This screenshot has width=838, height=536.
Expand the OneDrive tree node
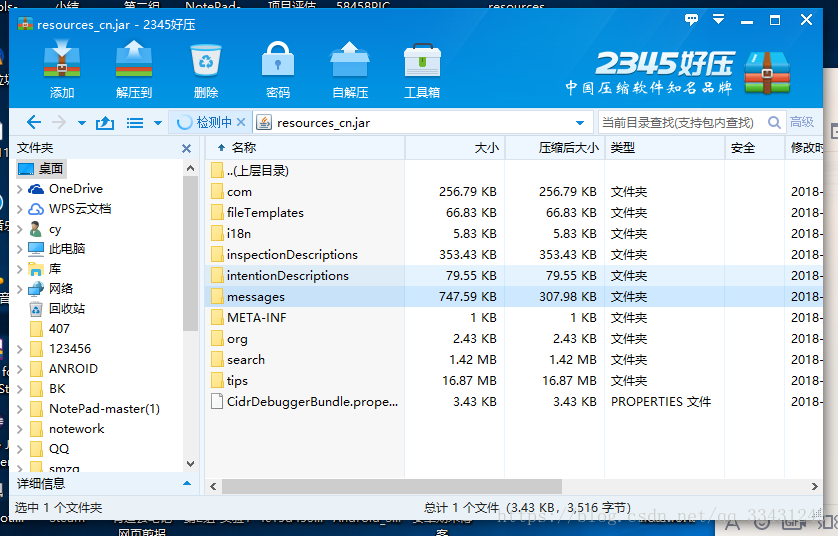20,189
